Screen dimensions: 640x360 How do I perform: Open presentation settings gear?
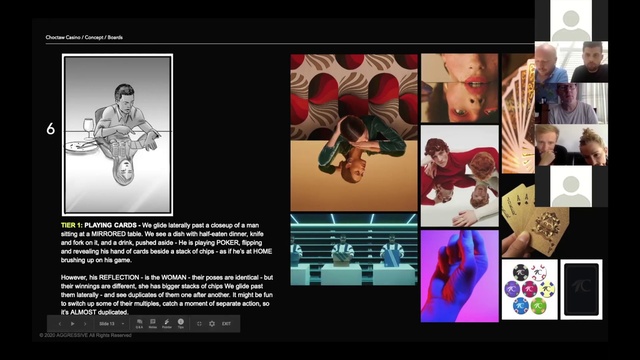(212, 324)
